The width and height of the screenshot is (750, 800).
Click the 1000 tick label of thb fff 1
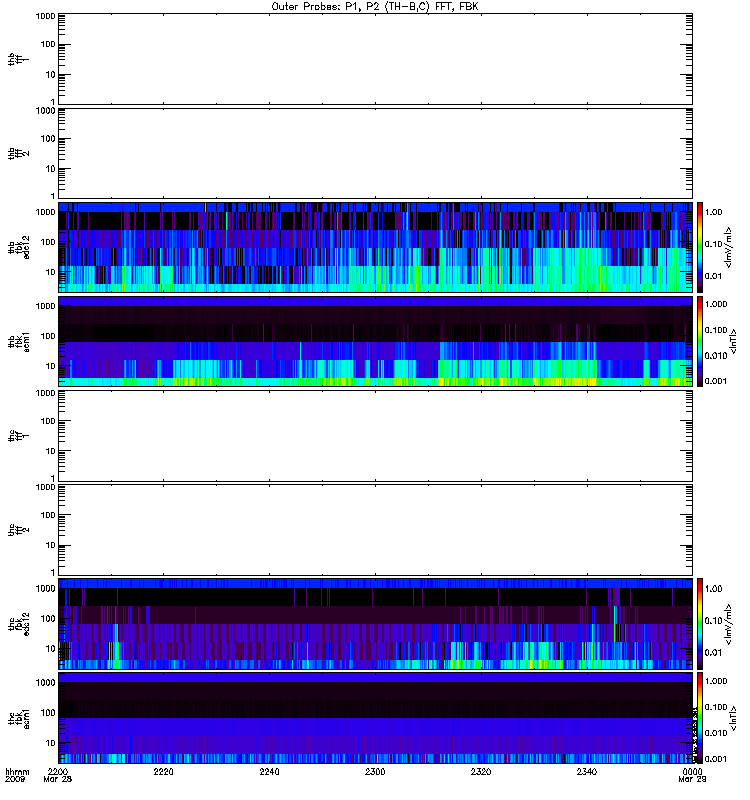click(45, 16)
